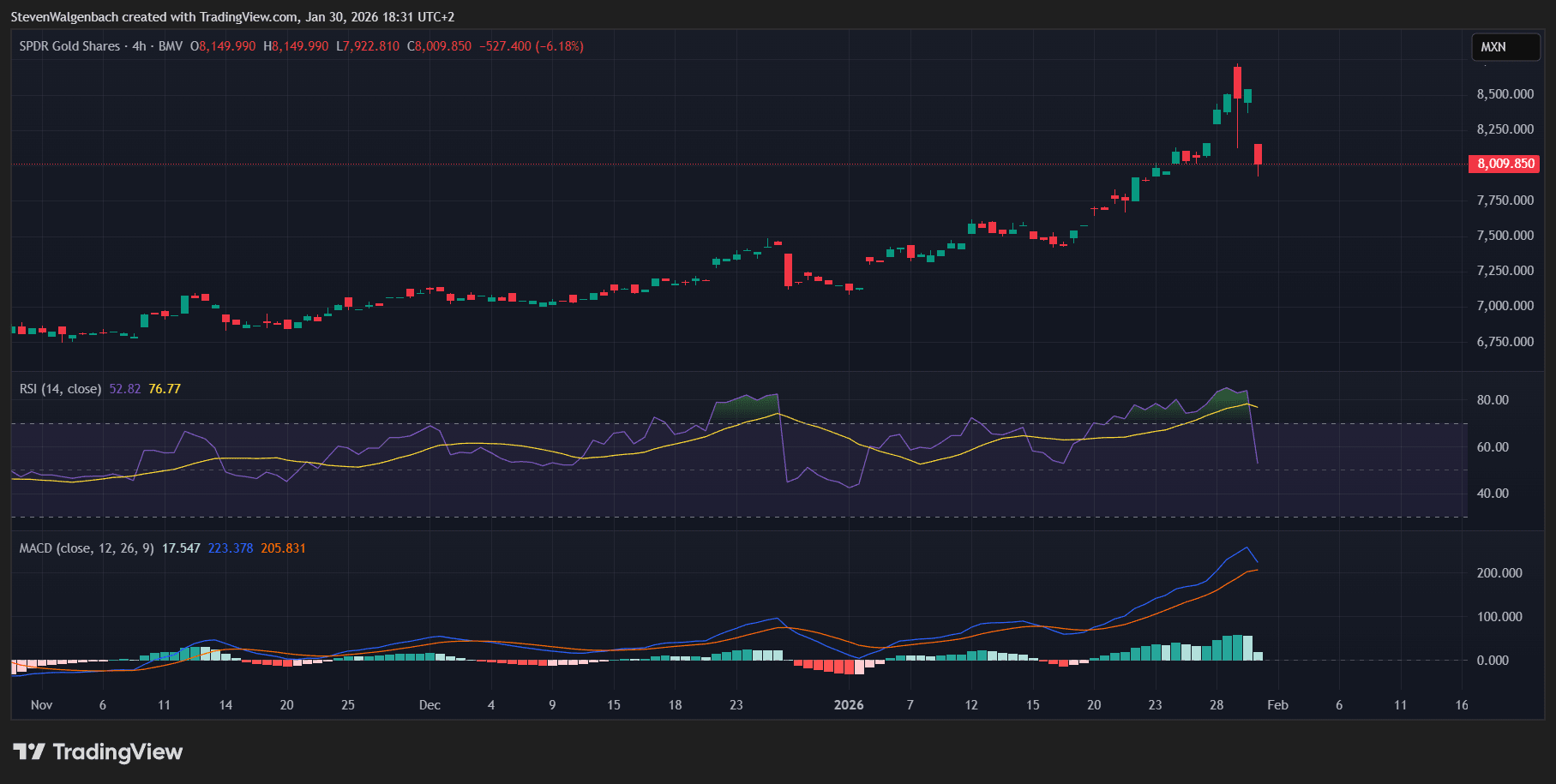1556x784 pixels.
Task: Click the Nov label on time axis
Action: pyautogui.click(x=41, y=705)
